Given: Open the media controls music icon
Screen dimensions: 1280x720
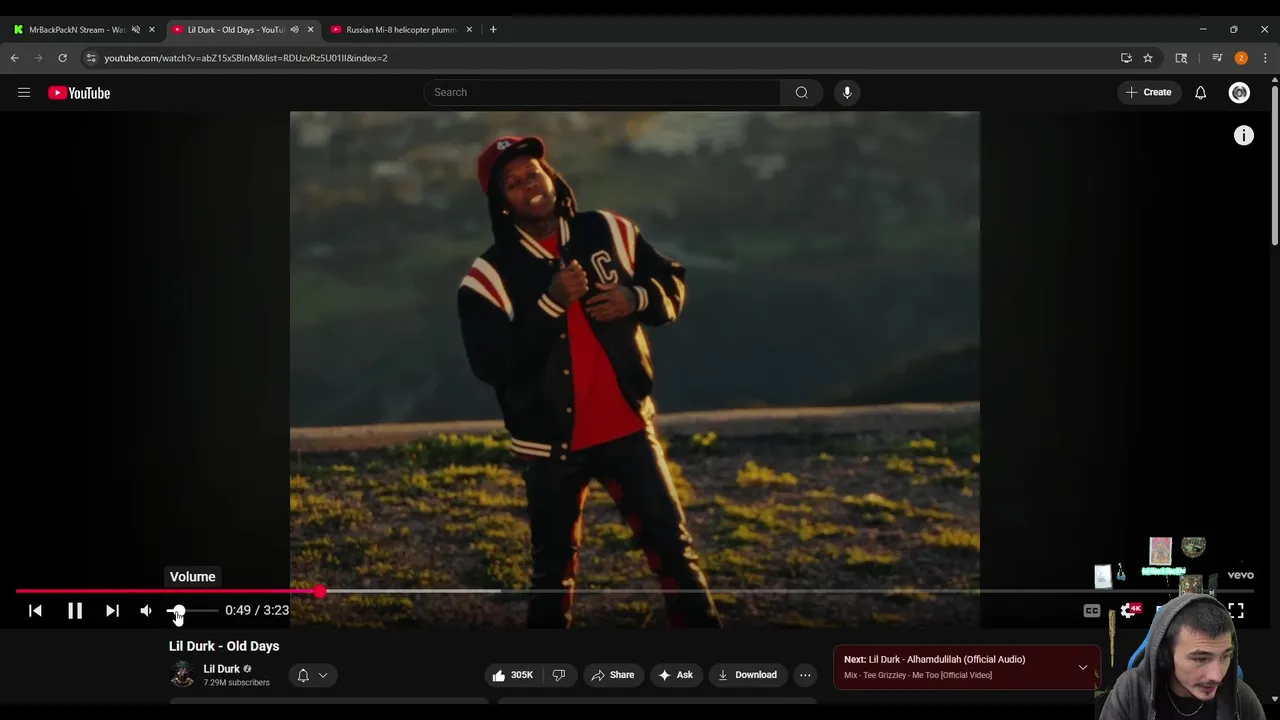Looking at the screenshot, I should pos(1217,58).
